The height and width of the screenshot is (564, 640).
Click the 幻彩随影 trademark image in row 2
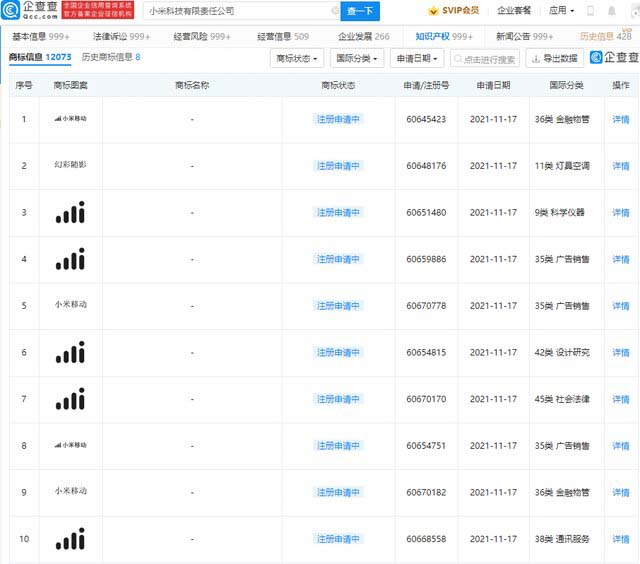click(x=71, y=164)
